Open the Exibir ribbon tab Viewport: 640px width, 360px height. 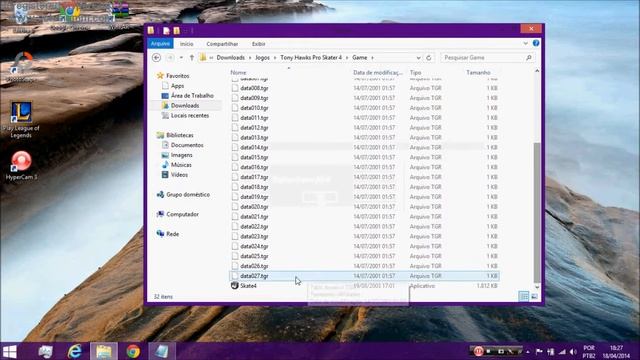[x=258, y=43]
